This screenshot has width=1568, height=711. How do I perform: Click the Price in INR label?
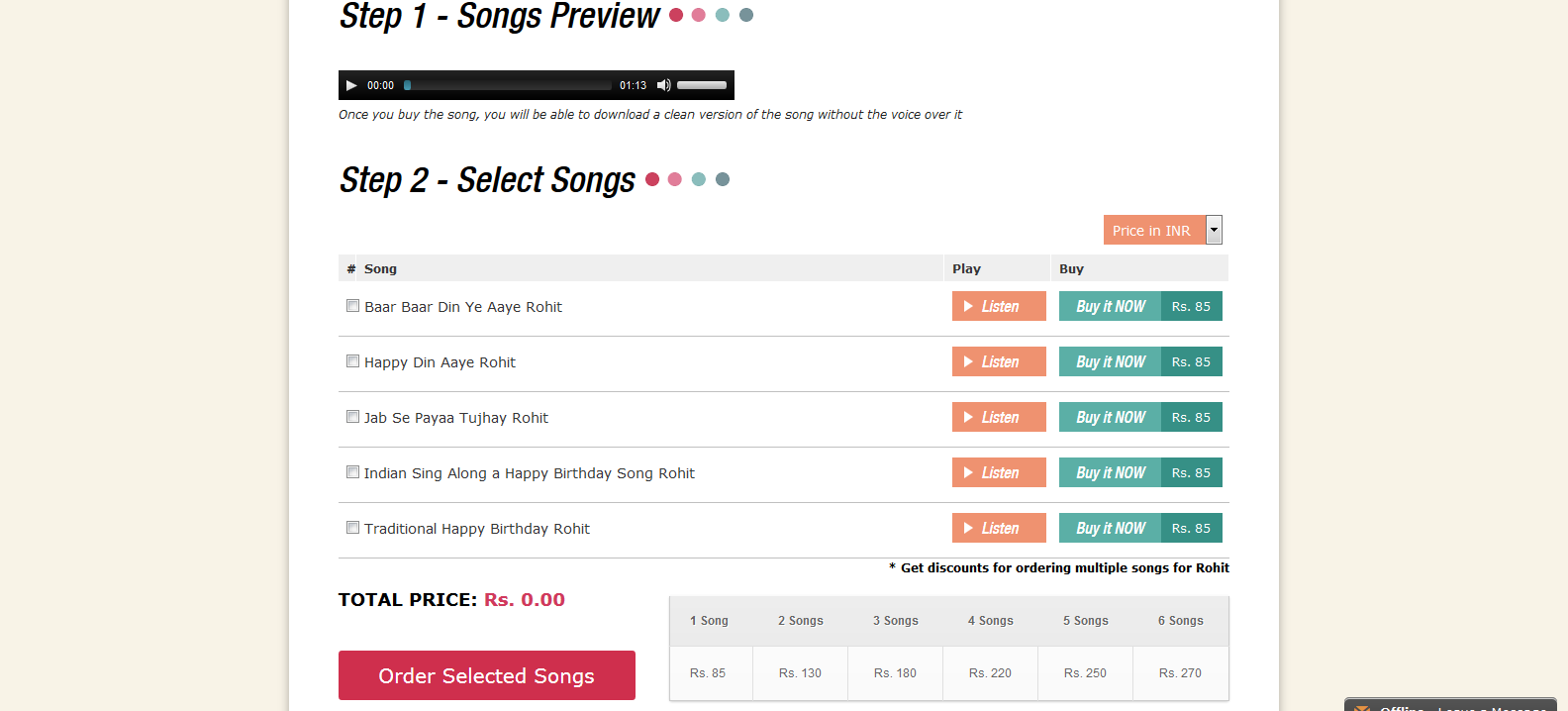pos(1151,230)
